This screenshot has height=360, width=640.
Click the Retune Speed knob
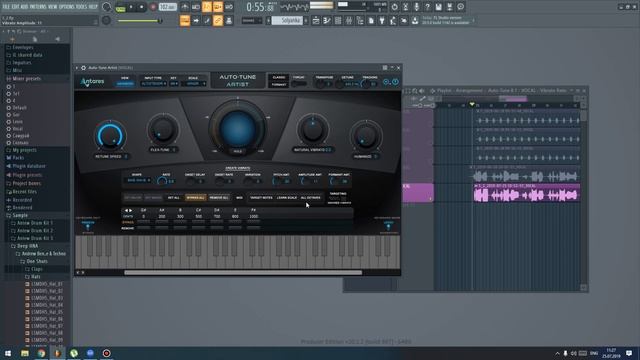110,136
